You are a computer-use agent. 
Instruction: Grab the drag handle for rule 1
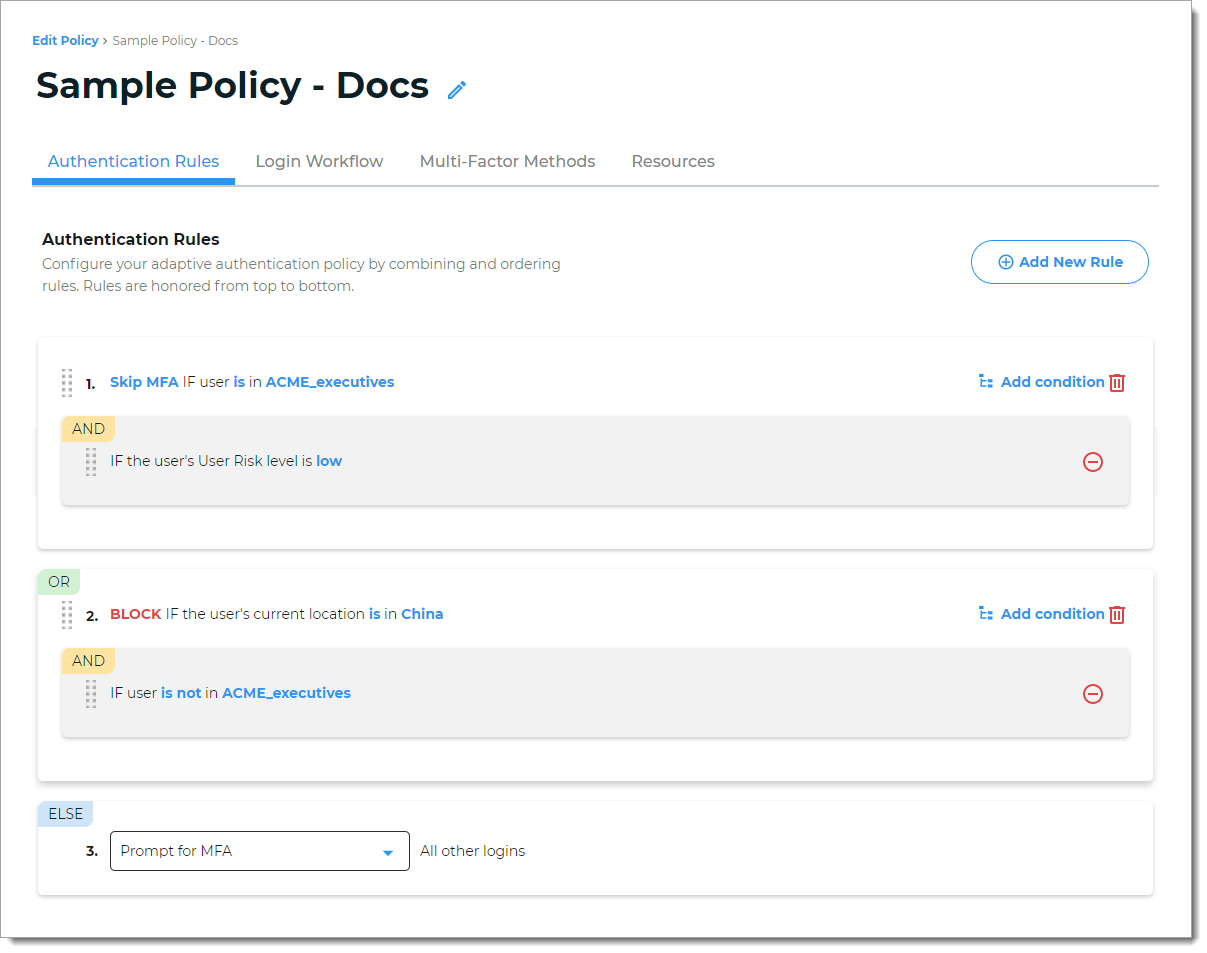(67, 383)
